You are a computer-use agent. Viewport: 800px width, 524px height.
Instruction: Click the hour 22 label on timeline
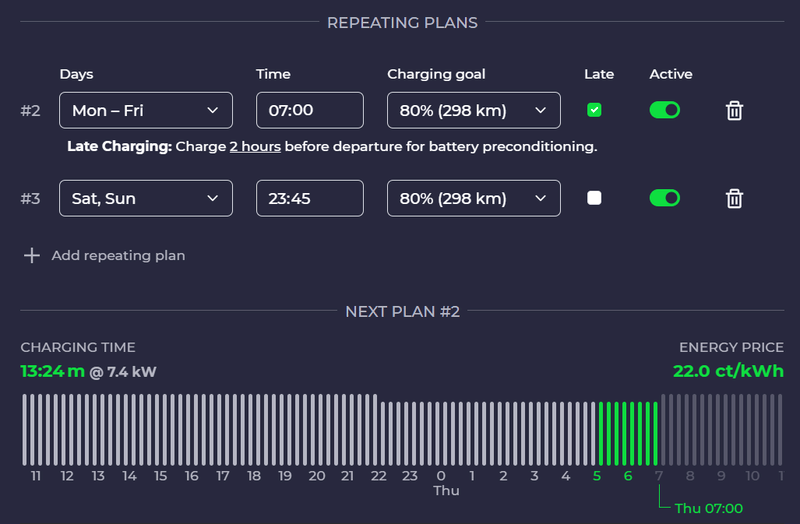[x=378, y=476]
